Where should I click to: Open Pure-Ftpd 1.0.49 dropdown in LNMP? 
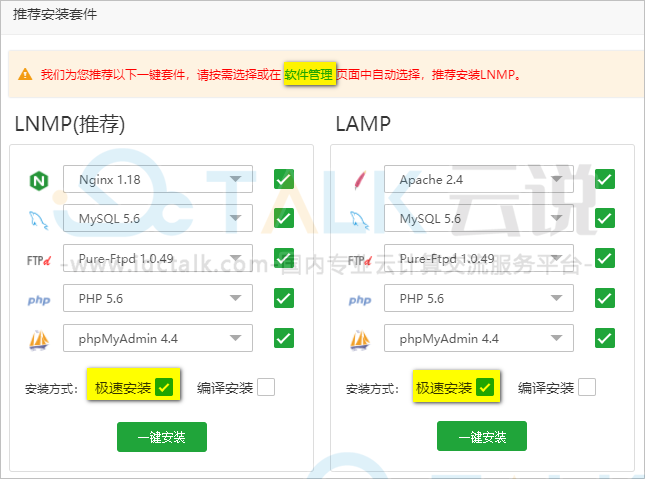coord(158,258)
